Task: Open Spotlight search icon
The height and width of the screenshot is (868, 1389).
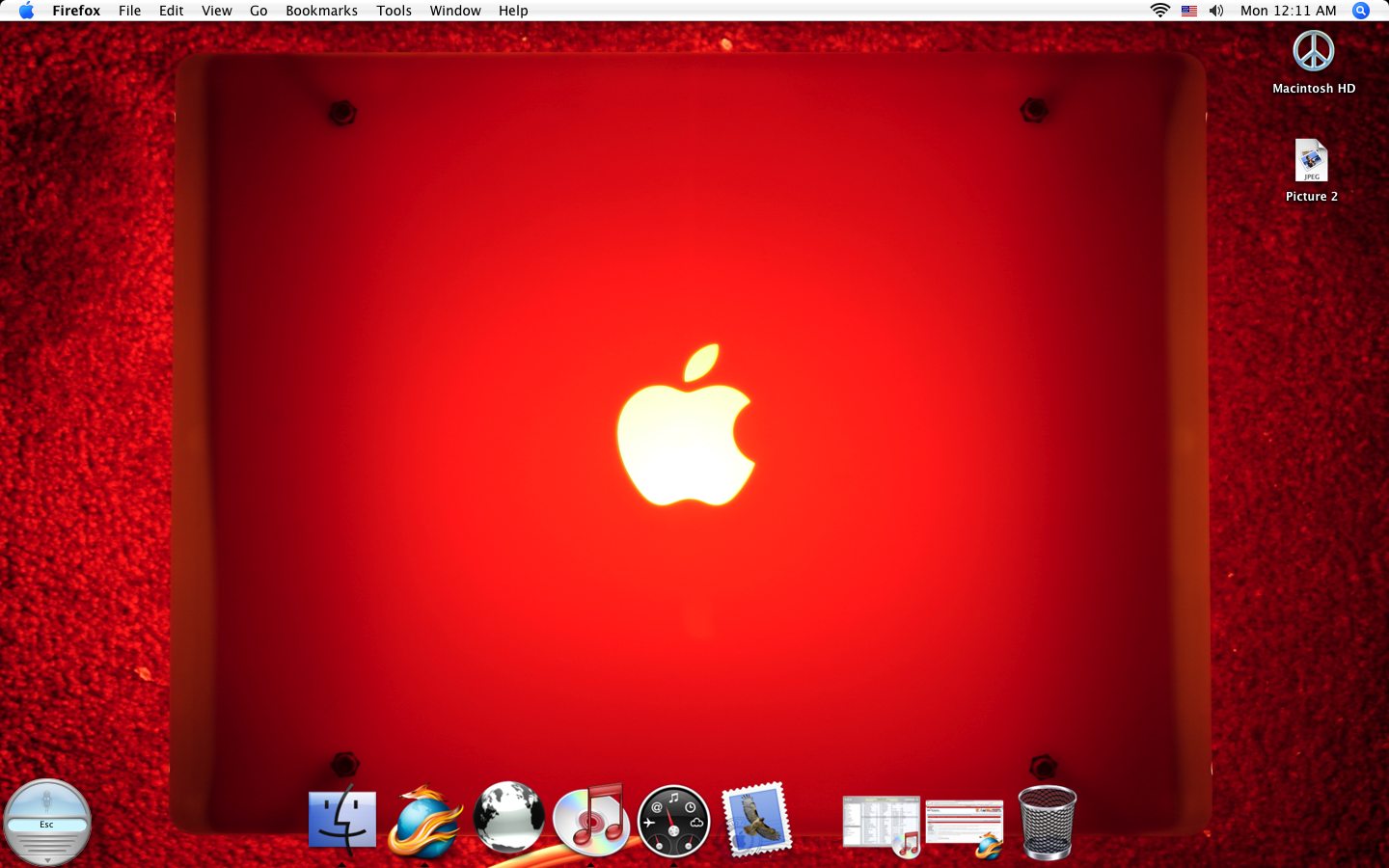Action: [x=1361, y=11]
